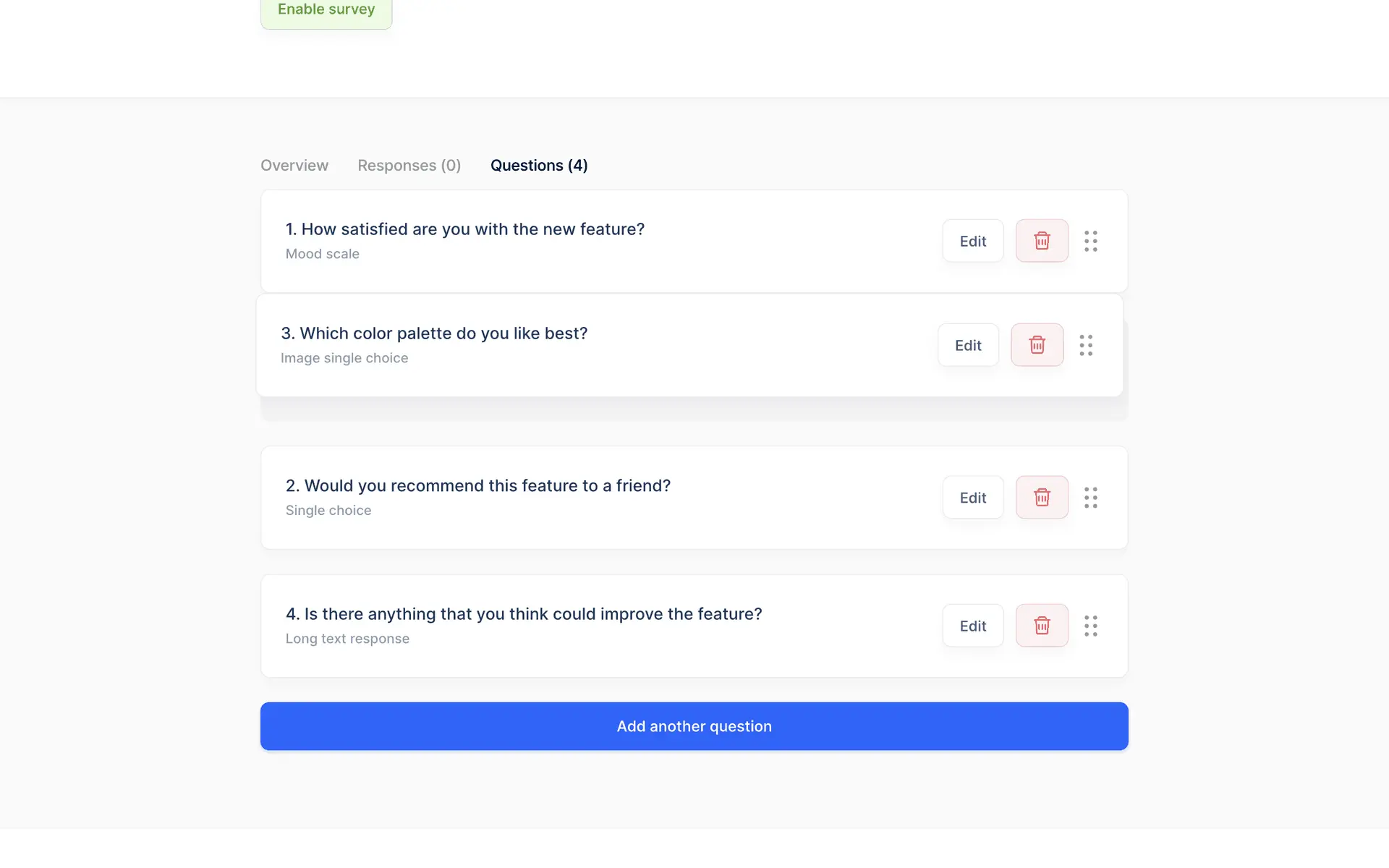The height and width of the screenshot is (868, 1389).
Task: Open the Responses (0) tab
Action: (x=409, y=166)
